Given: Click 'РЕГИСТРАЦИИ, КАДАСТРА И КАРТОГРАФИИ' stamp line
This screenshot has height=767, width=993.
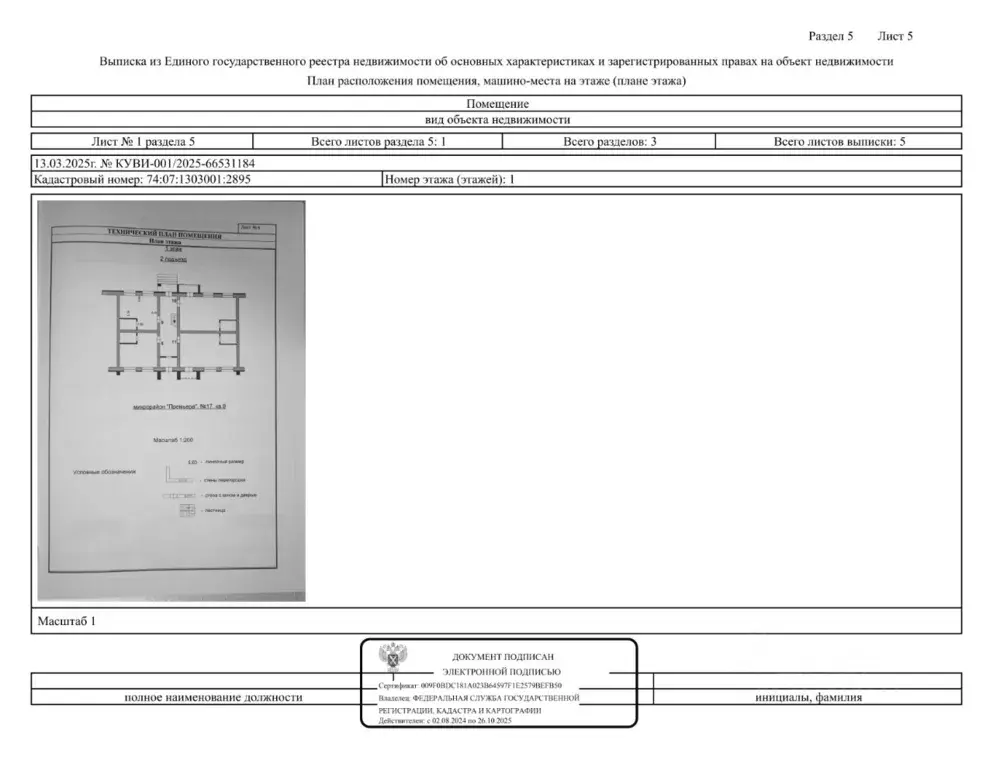Looking at the screenshot, I should coord(460,711).
